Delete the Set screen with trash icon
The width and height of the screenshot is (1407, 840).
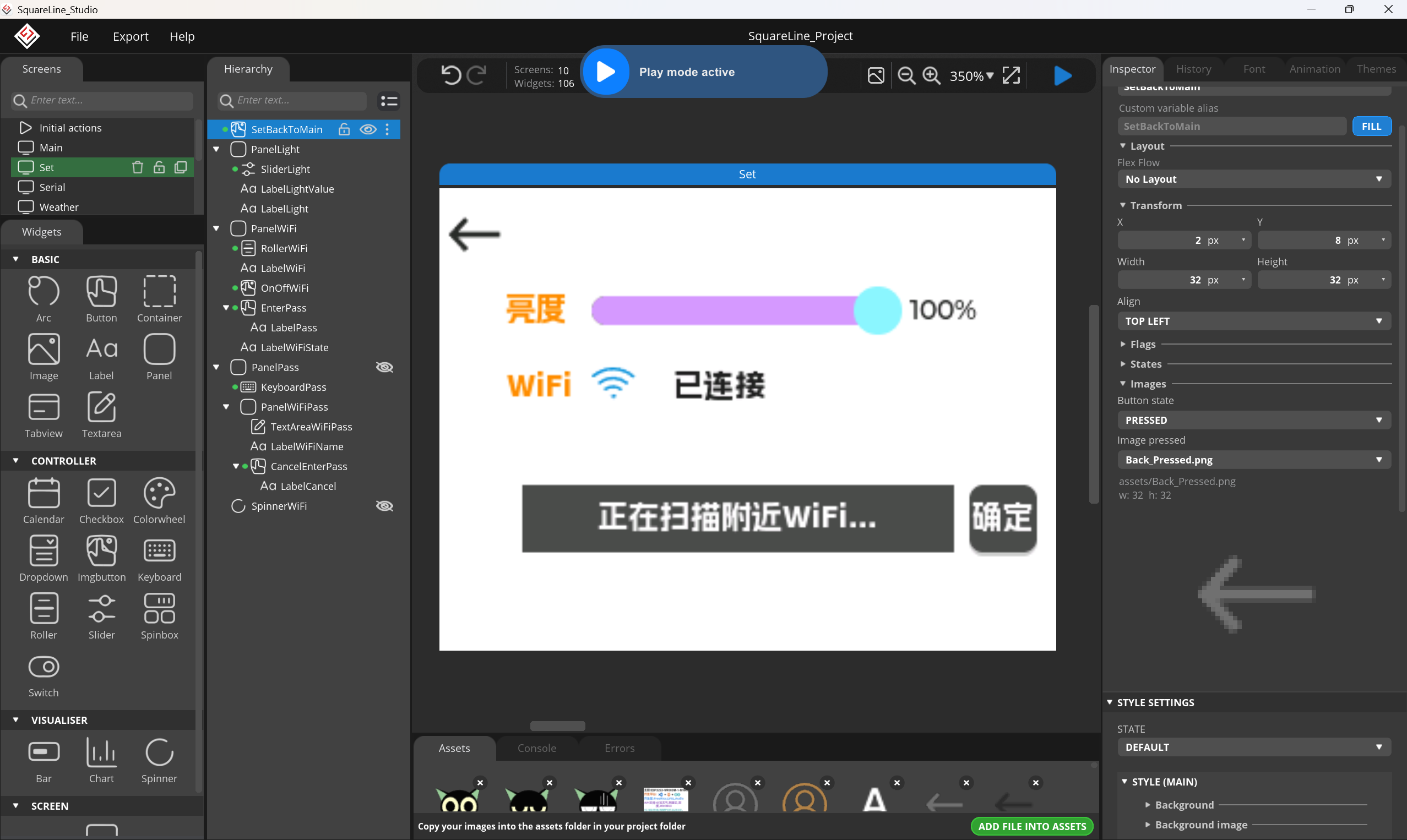pos(137,167)
